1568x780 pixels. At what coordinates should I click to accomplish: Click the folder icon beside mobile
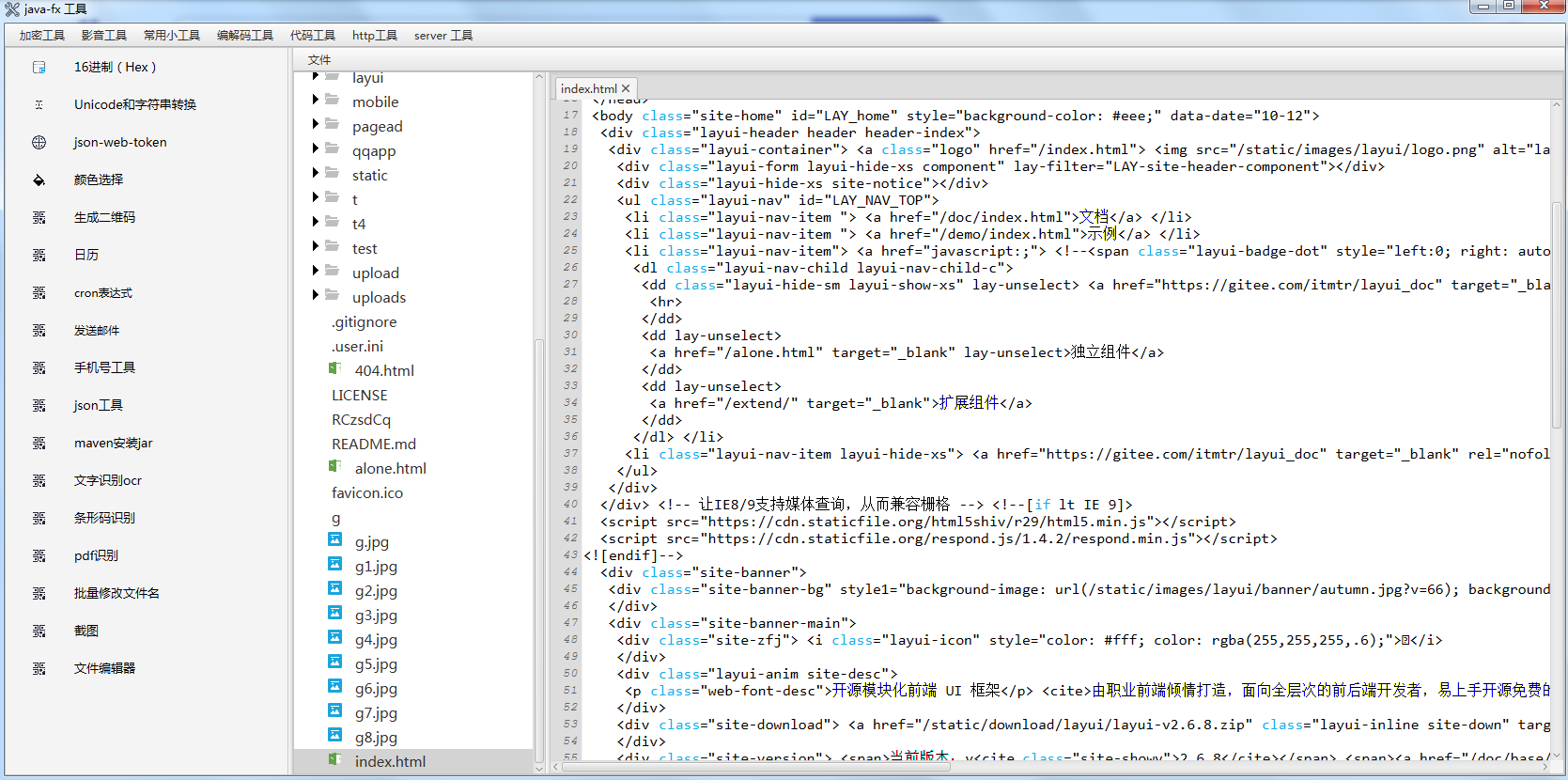[x=333, y=100]
